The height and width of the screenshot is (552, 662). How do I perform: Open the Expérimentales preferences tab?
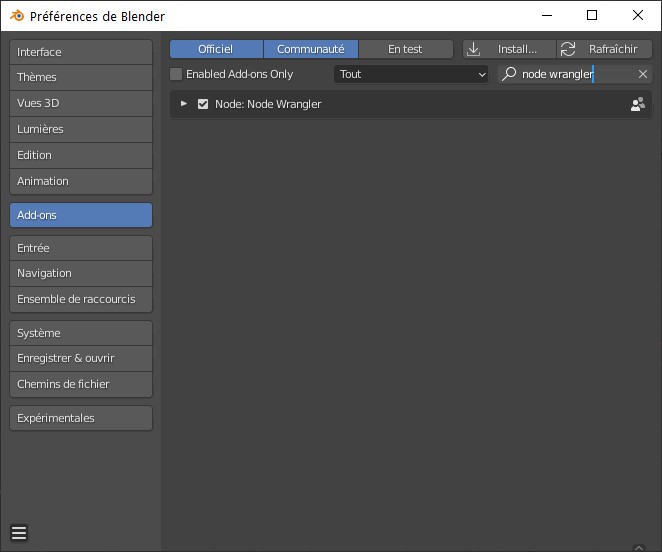[81, 418]
